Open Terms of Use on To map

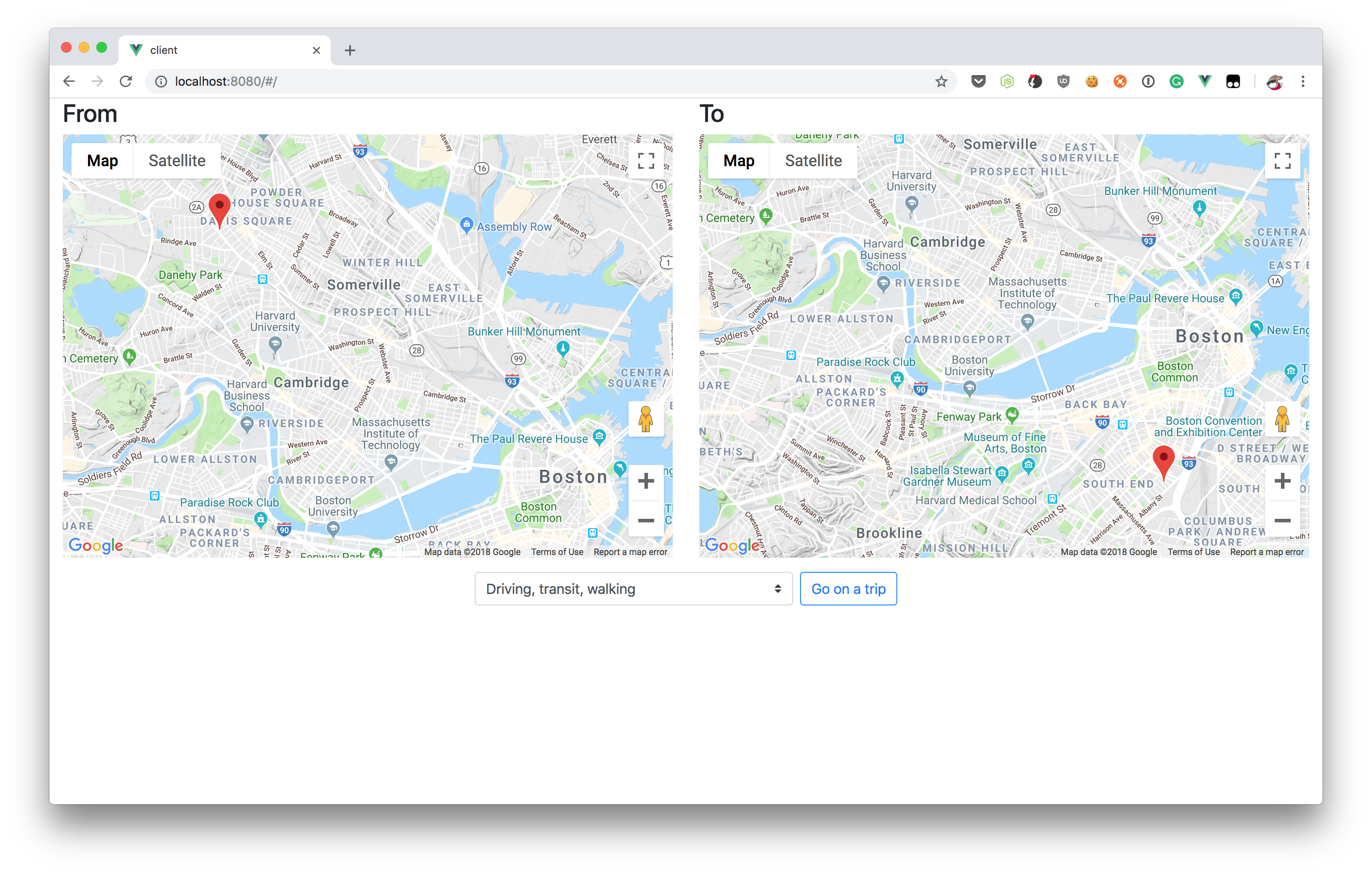click(1193, 552)
